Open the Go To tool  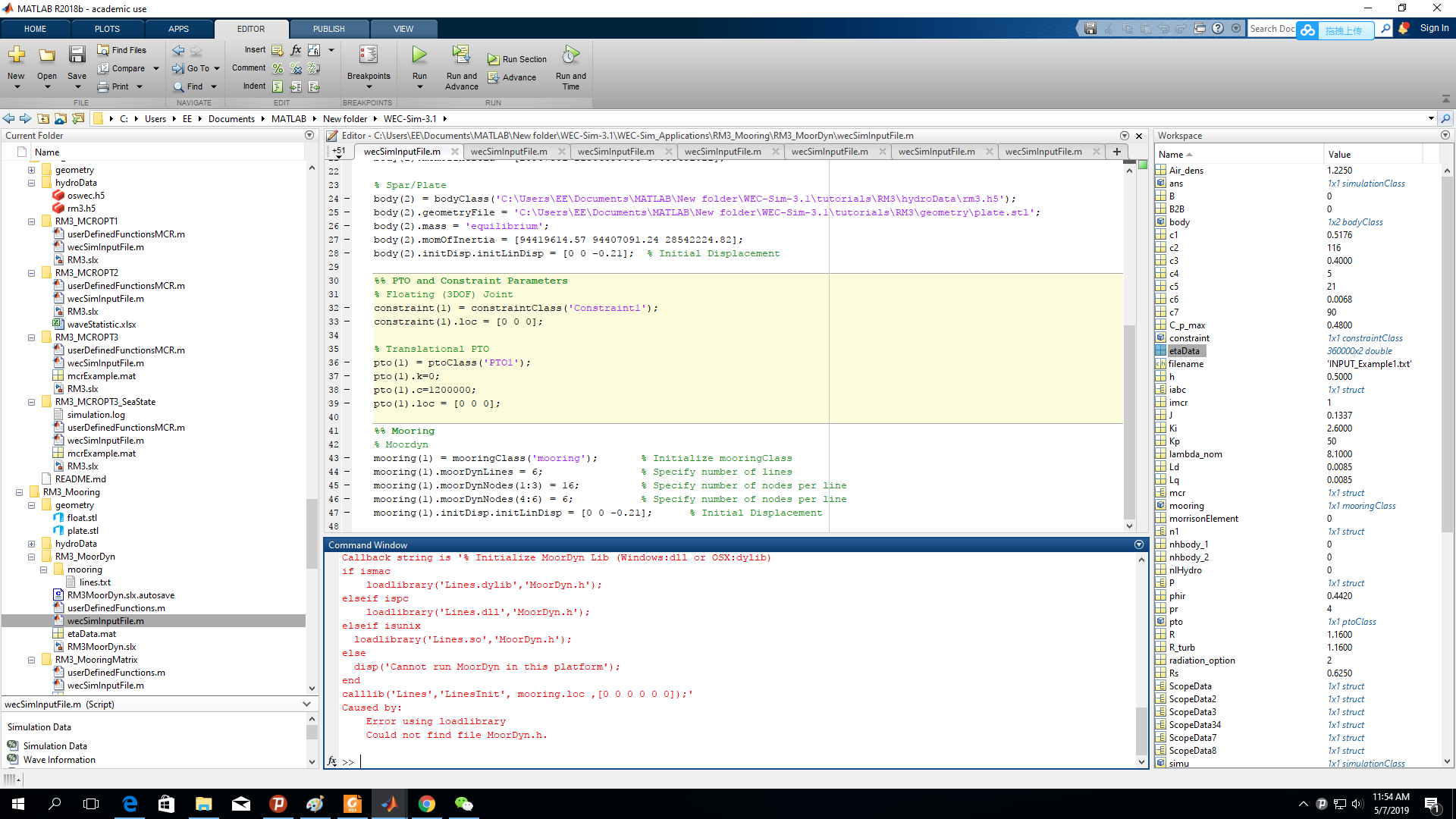tap(196, 68)
